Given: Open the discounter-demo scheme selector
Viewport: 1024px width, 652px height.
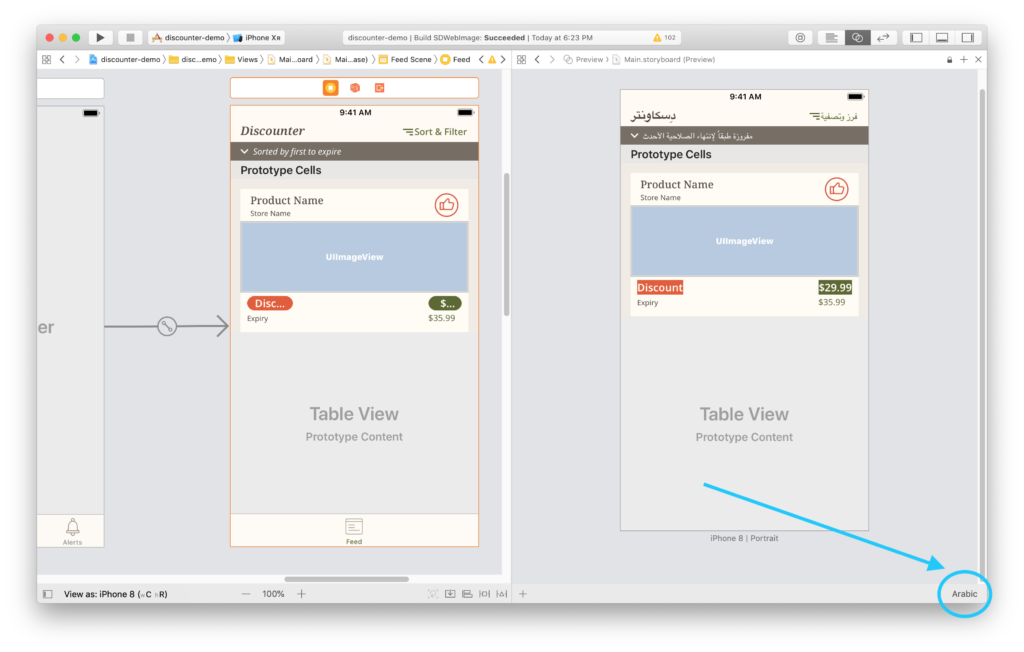Looking at the screenshot, I should (189, 37).
